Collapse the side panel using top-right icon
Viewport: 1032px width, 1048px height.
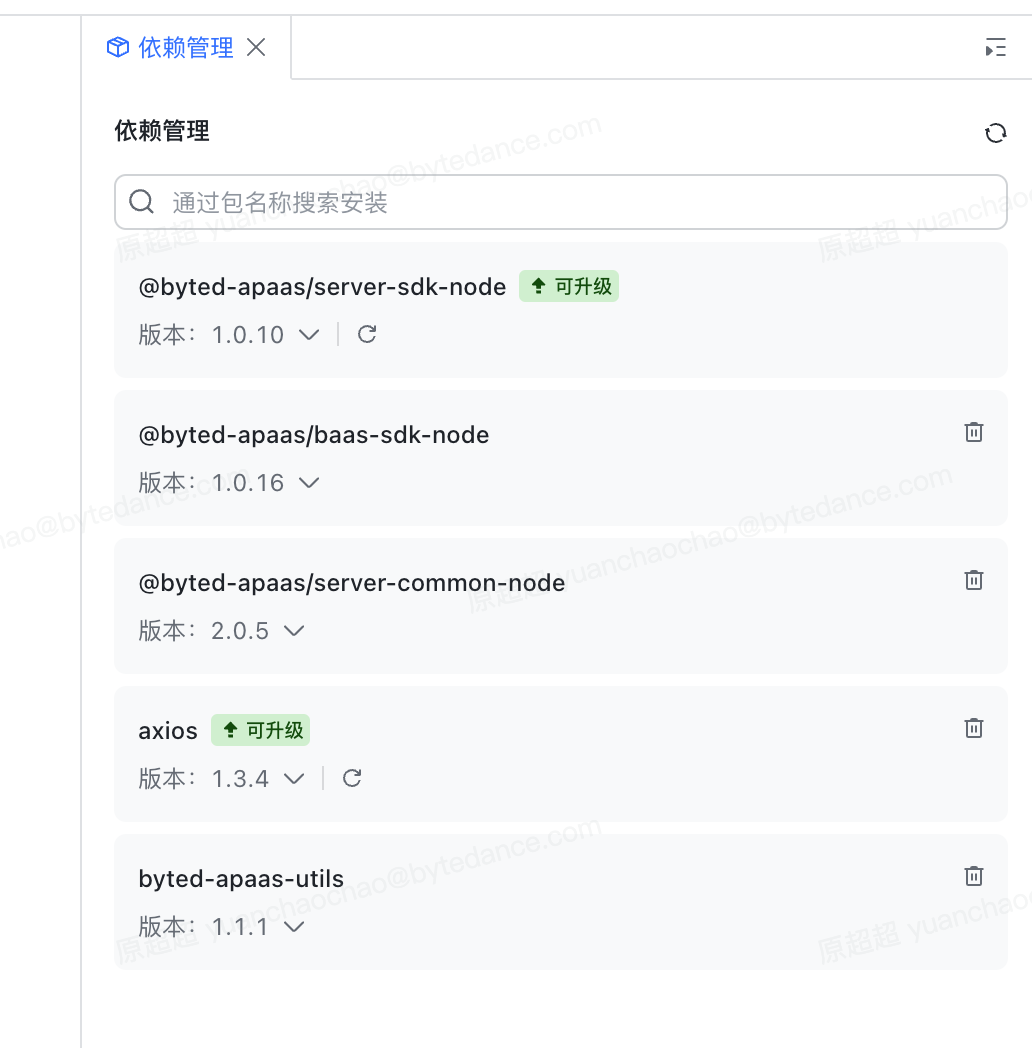tap(995, 47)
